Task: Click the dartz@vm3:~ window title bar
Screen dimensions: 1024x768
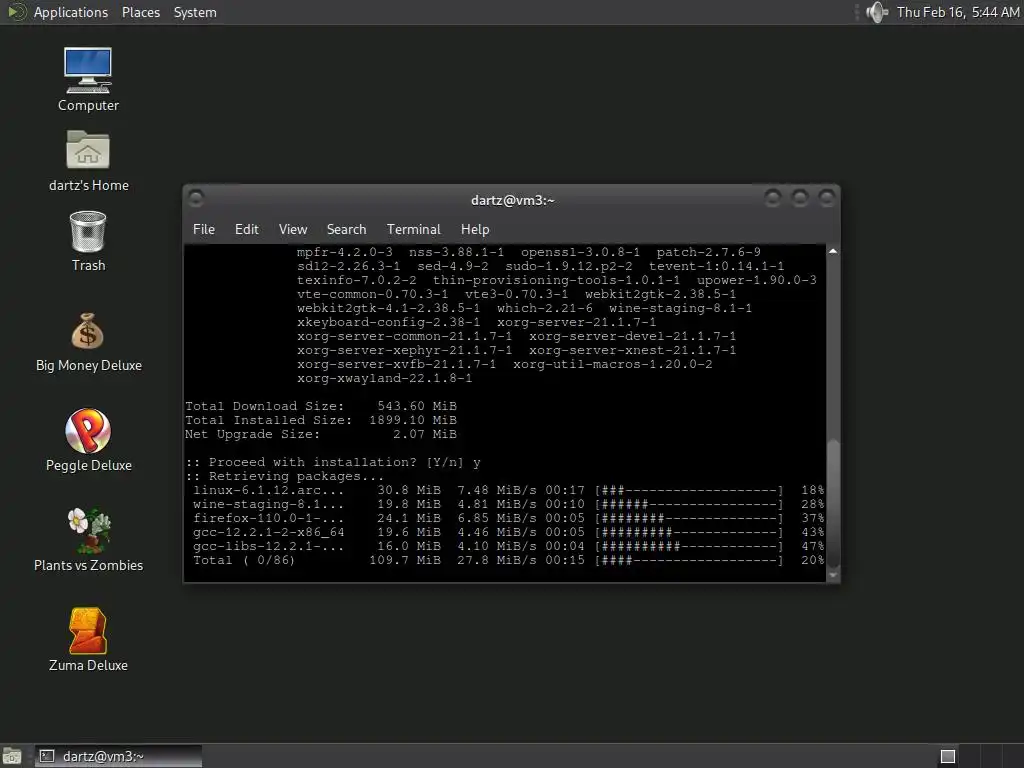Action: [512, 200]
